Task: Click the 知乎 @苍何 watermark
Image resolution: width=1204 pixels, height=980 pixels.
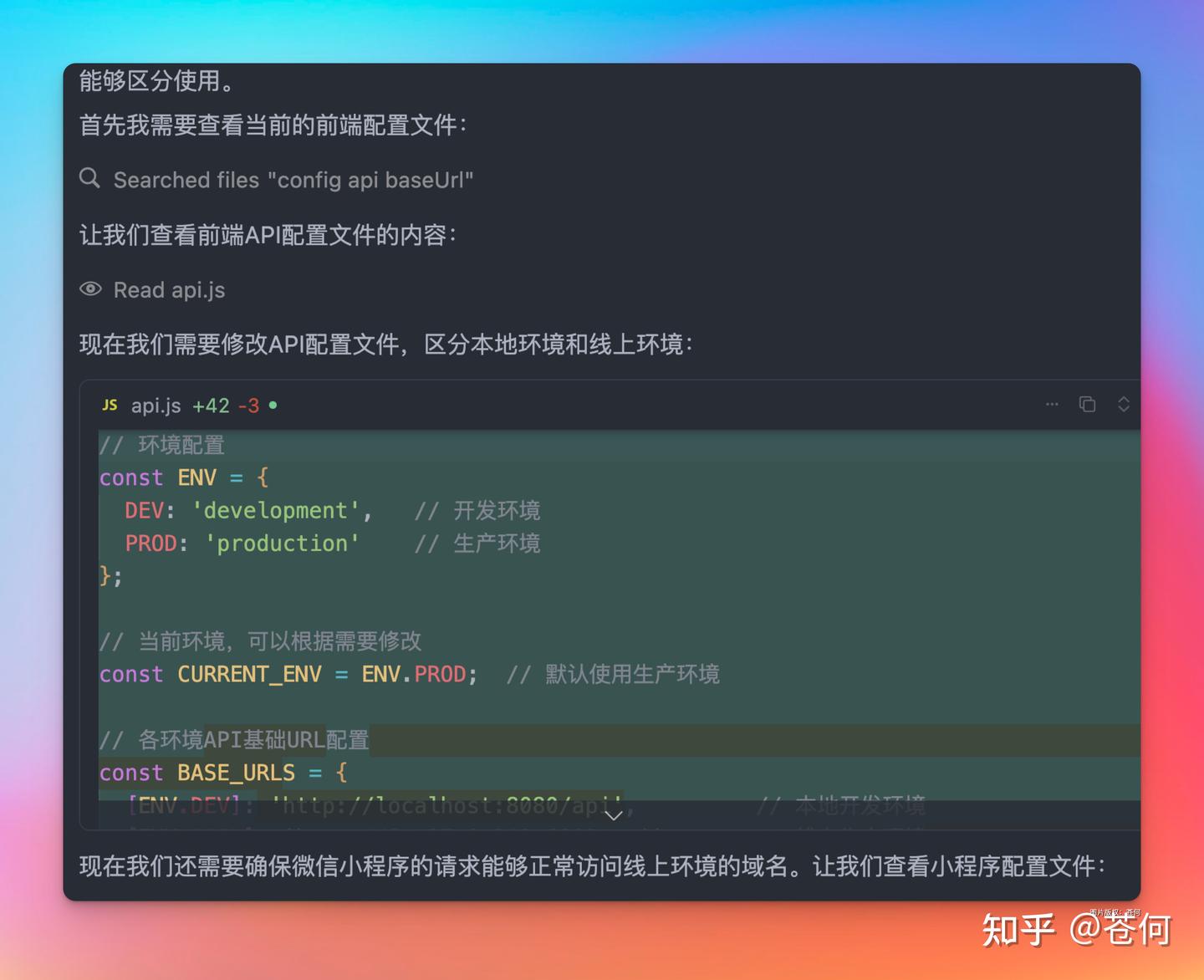Action: (1075, 930)
